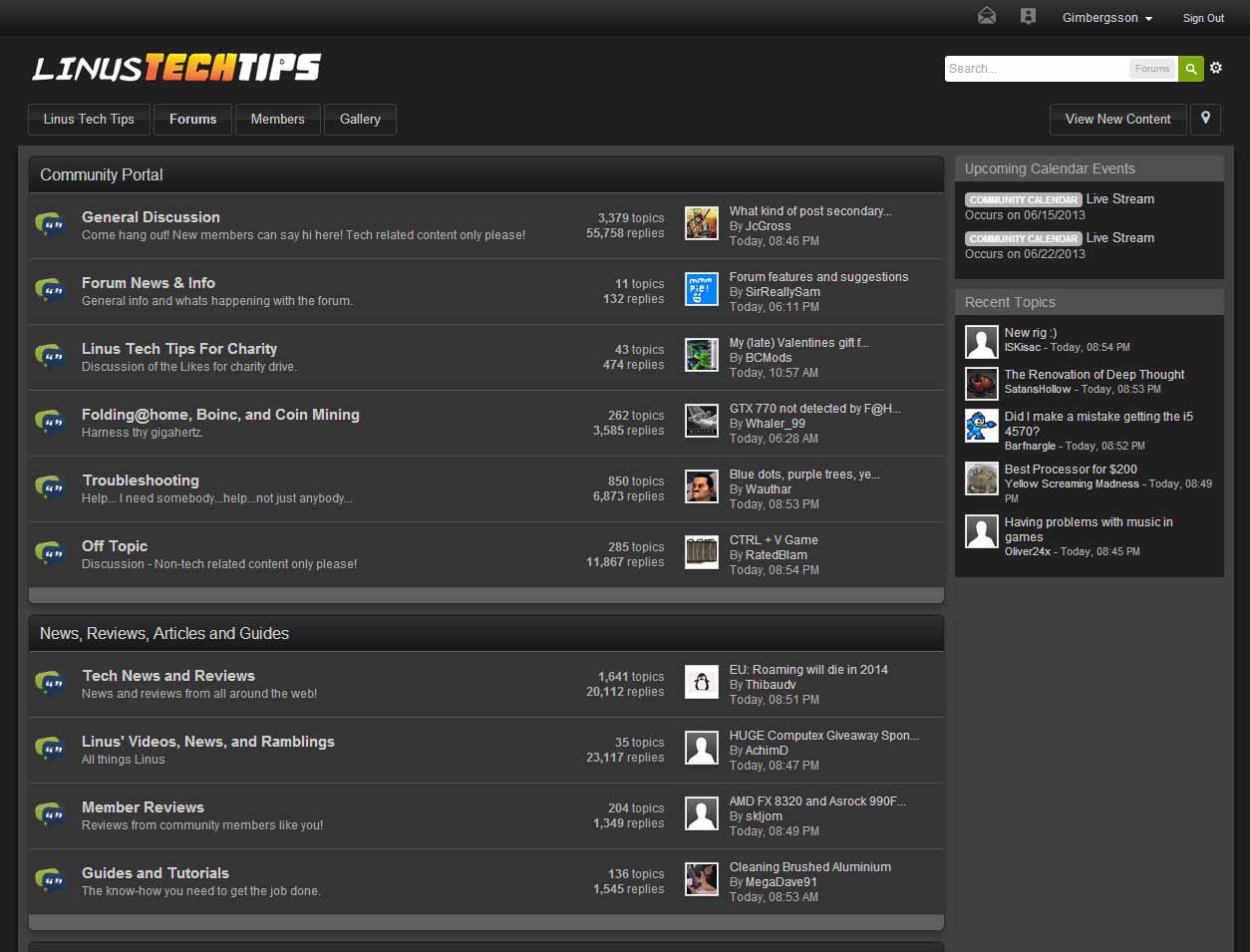Open RatedBlam avatar thumbnail
The width and height of the screenshot is (1250, 952).
702,552
